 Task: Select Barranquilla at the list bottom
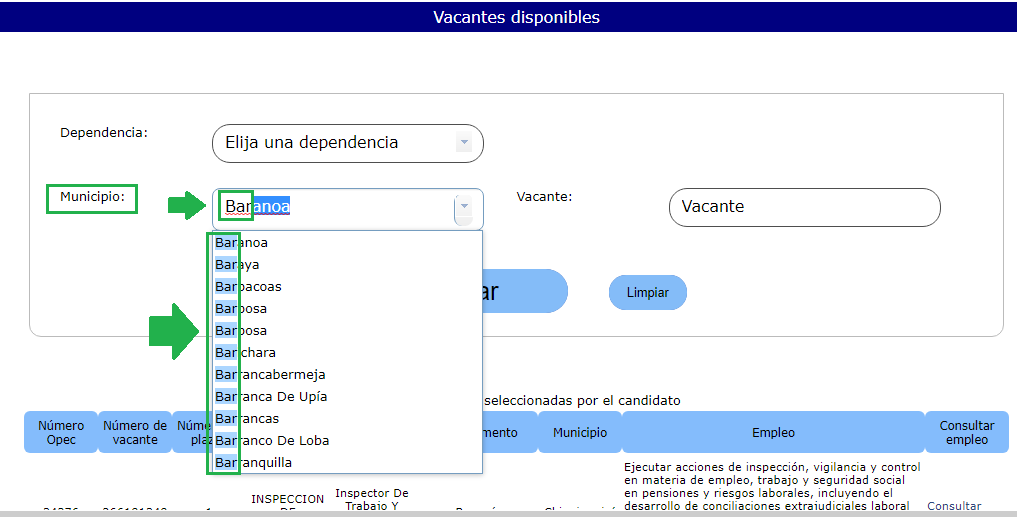pos(254,463)
